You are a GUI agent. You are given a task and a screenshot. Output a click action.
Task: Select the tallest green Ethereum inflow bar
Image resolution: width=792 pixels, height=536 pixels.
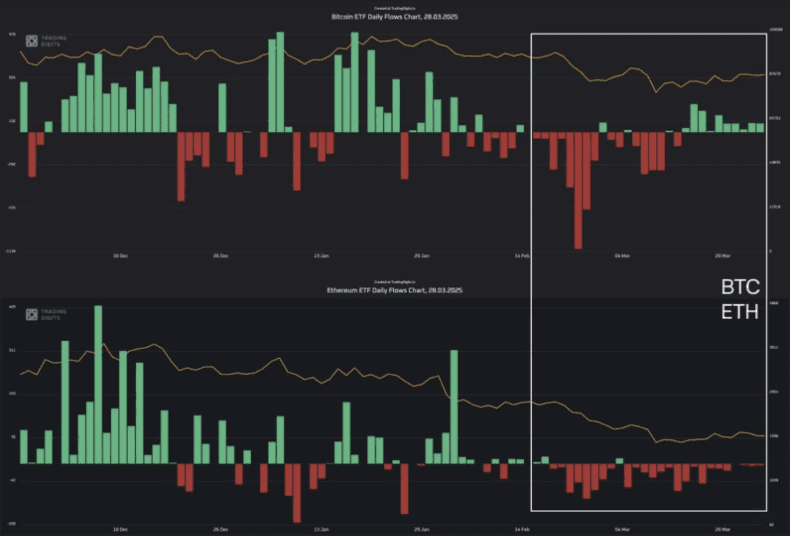click(98, 384)
